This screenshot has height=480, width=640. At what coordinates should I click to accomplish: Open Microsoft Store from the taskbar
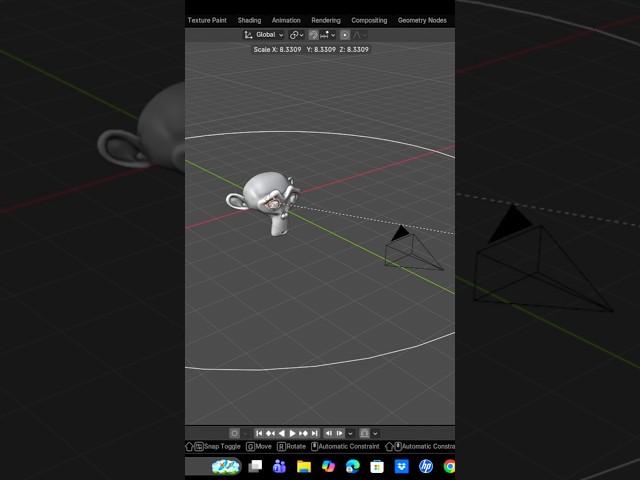377,466
